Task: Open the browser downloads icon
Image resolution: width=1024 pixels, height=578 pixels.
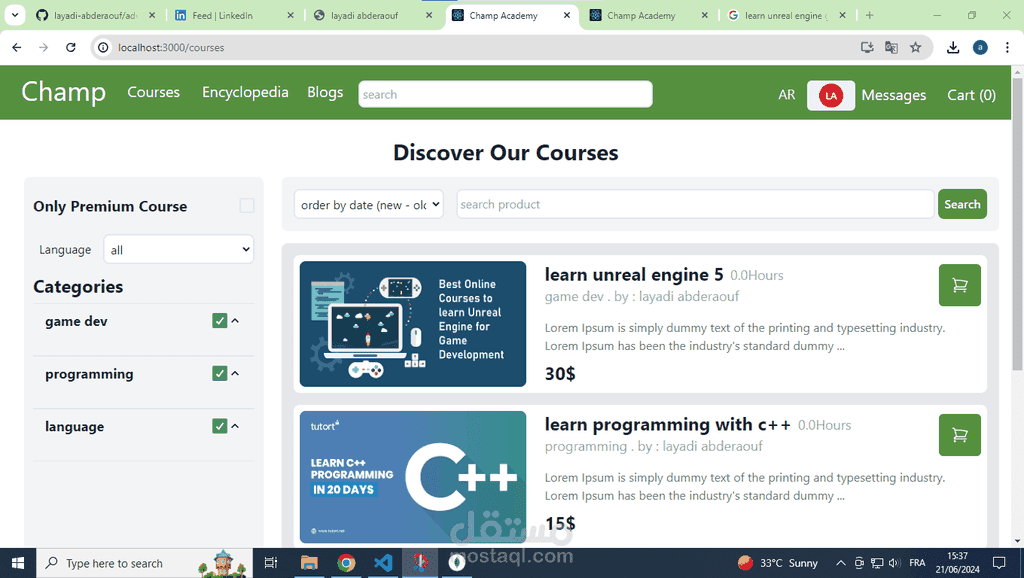Action: (953, 47)
